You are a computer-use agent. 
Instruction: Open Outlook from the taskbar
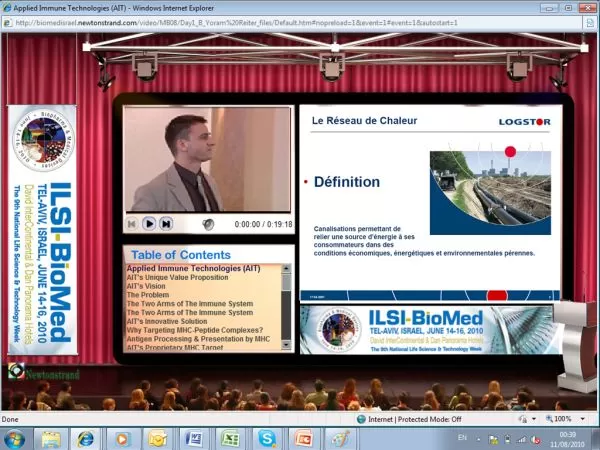(157, 439)
